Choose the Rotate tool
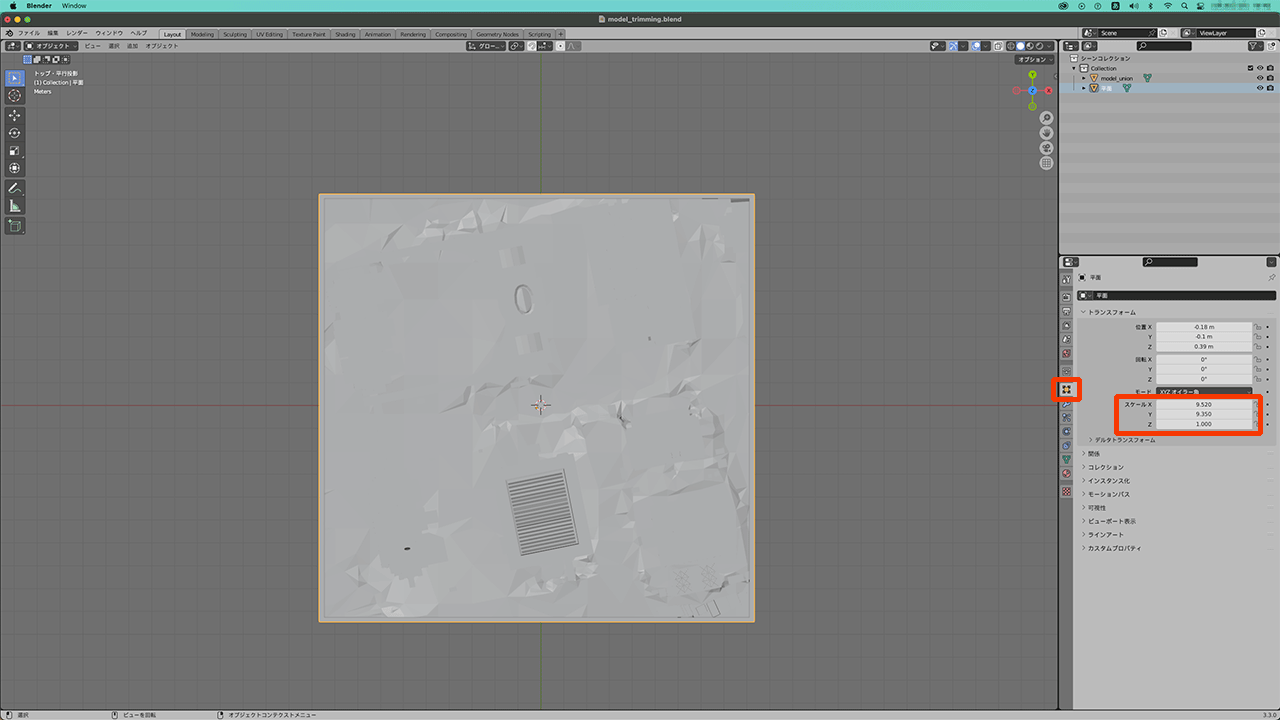1280x720 pixels. coord(15,133)
